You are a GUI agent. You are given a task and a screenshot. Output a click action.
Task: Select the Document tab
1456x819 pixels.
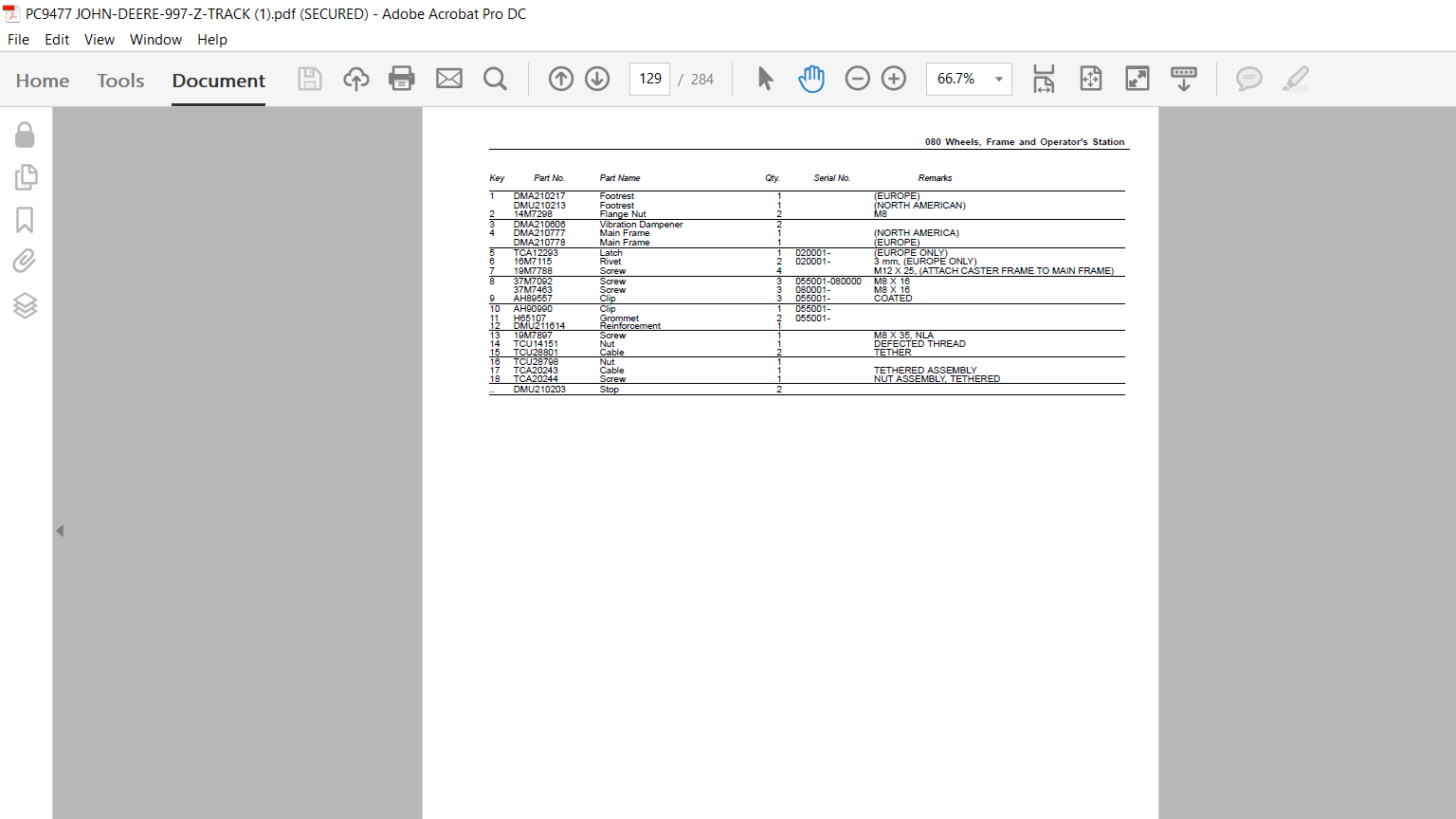(x=219, y=81)
